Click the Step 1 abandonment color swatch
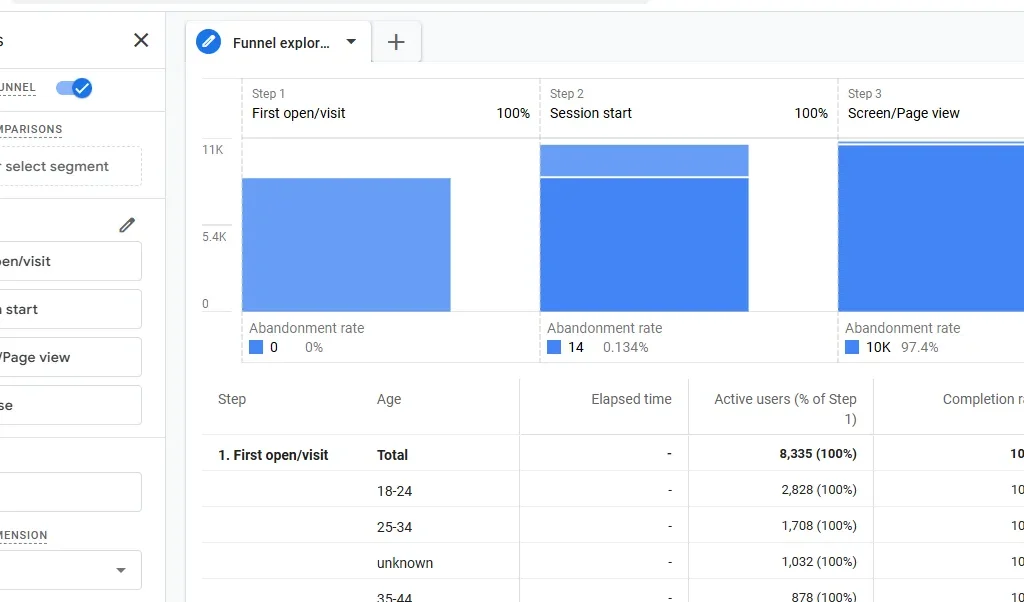 click(x=256, y=347)
